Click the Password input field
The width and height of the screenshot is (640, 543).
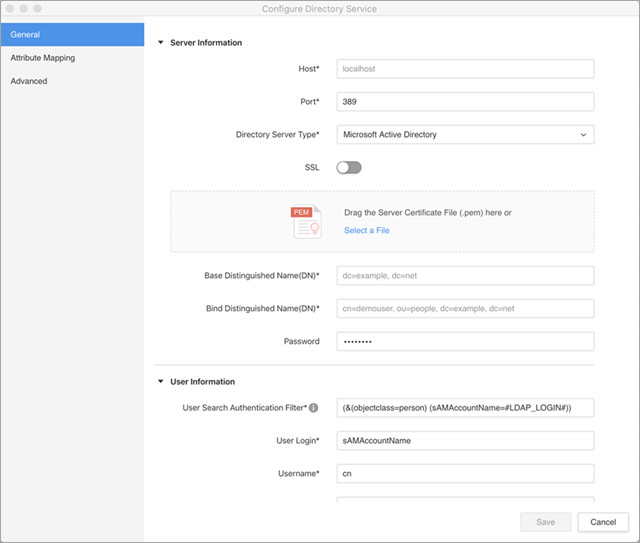[x=465, y=342]
